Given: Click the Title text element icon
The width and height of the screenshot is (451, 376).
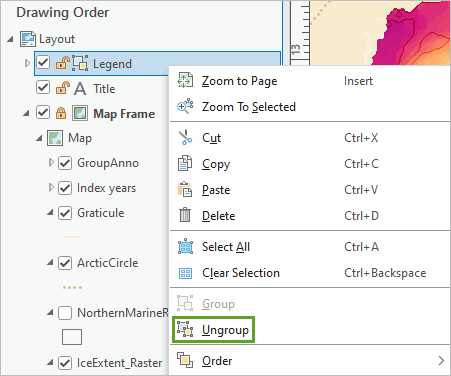Looking at the screenshot, I should (x=80, y=89).
